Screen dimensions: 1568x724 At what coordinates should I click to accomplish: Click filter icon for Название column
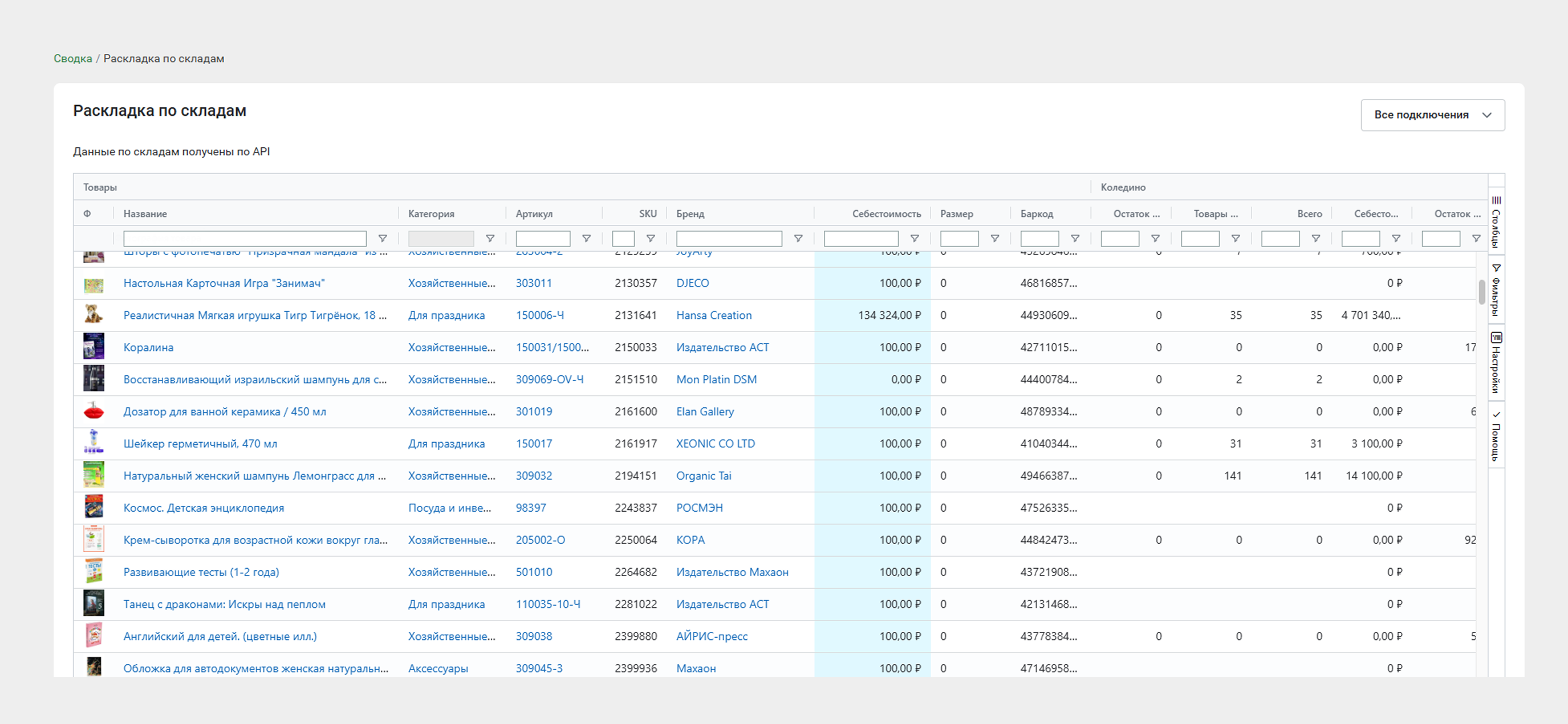[x=382, y=239]
